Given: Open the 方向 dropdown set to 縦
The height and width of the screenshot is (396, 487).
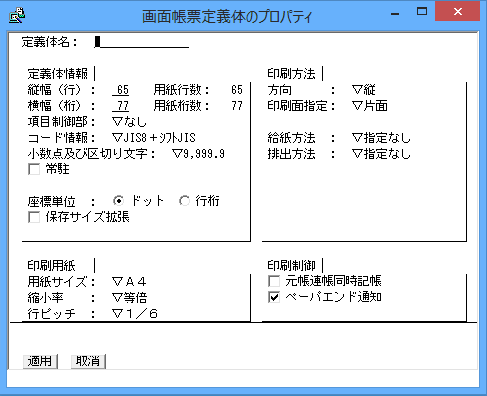Looking at the screenshot, I should tap(364, 90).
